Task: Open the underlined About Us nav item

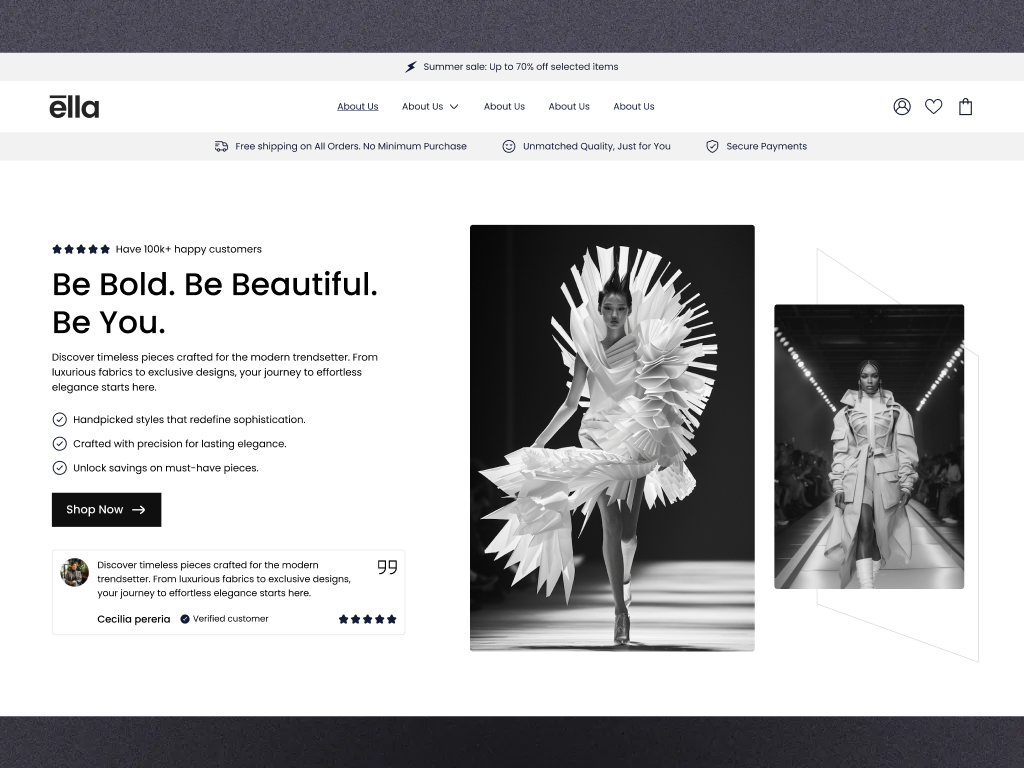Action: pyautogui.click(x=357, y=106)
